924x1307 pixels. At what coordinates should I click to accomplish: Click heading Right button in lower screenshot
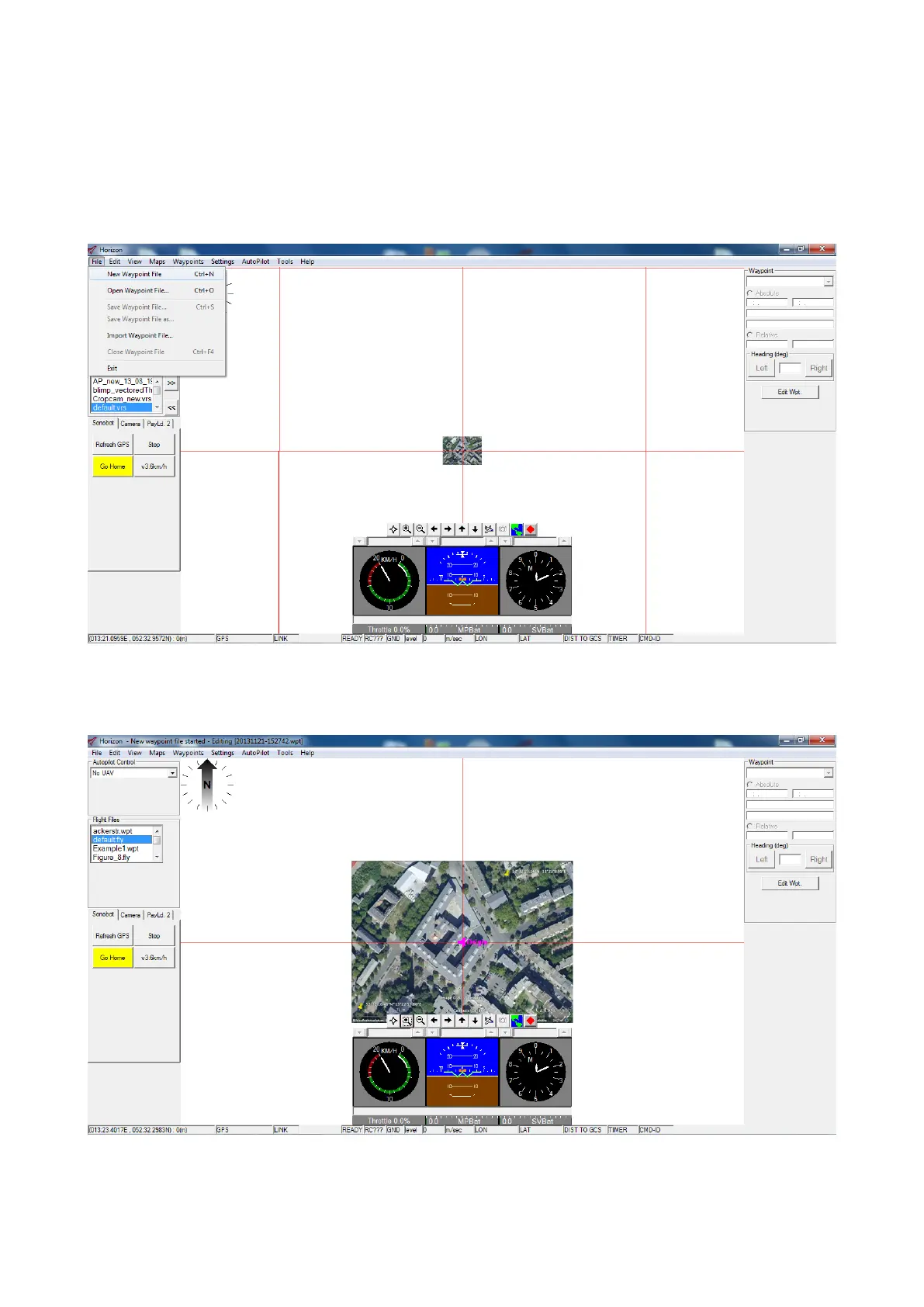pyautogui.click(x=818, y=860)
